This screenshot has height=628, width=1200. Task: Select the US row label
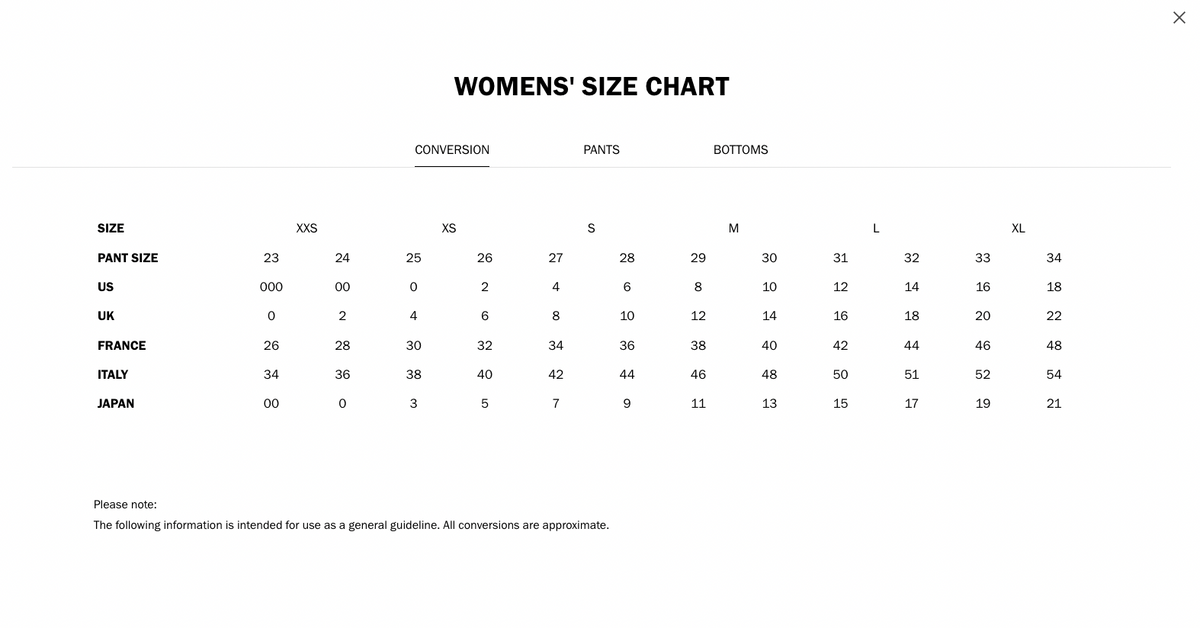point(105,287)
